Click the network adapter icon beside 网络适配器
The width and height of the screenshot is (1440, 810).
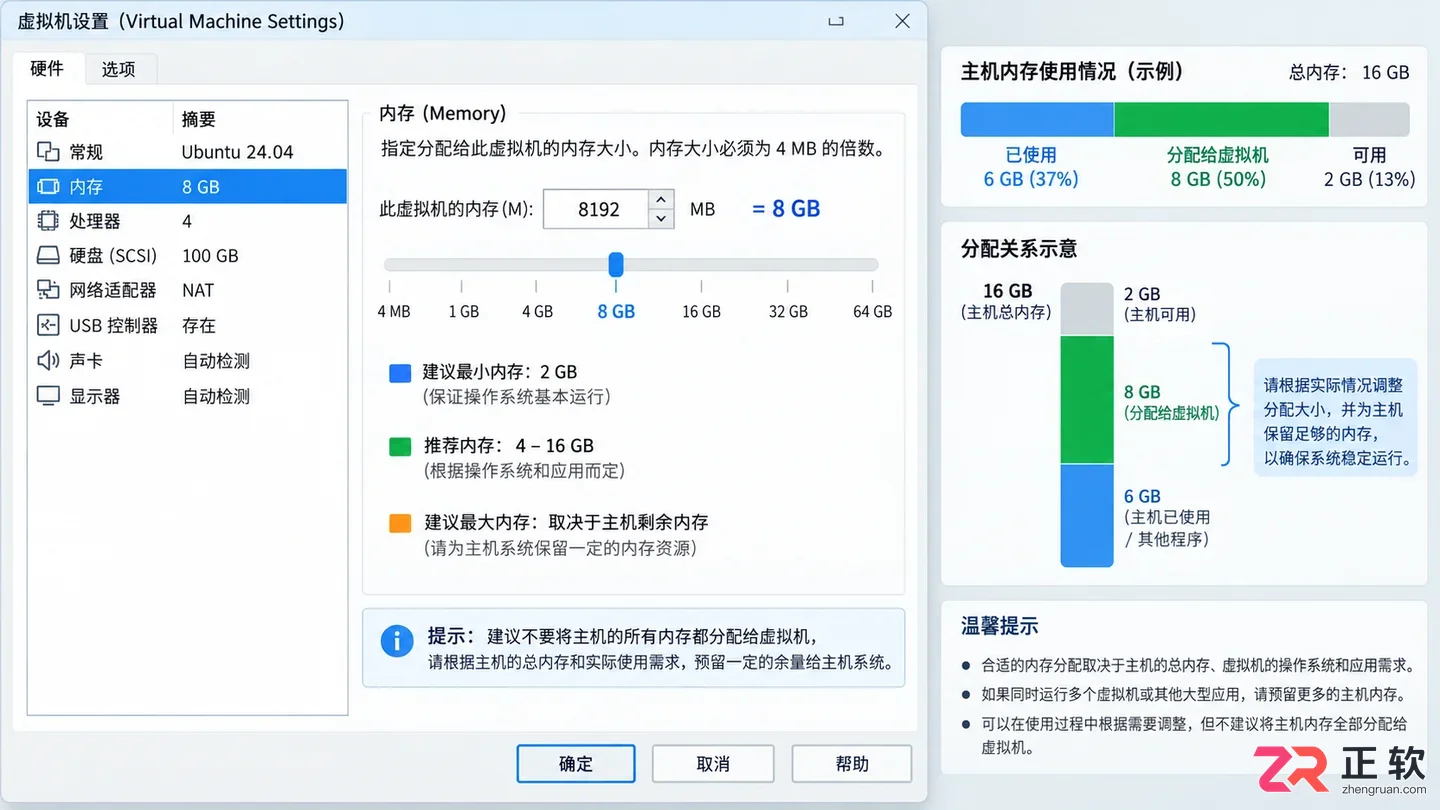click(x=48, y=290)
